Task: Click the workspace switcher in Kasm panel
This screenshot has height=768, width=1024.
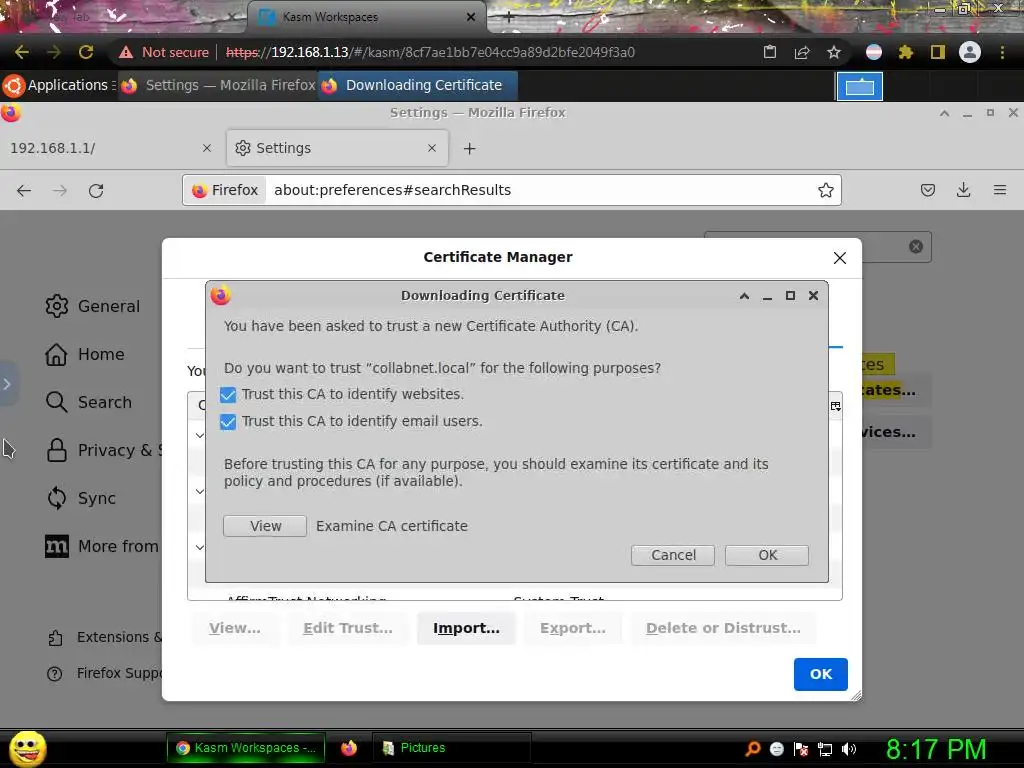Action: [x=859, y=86]
